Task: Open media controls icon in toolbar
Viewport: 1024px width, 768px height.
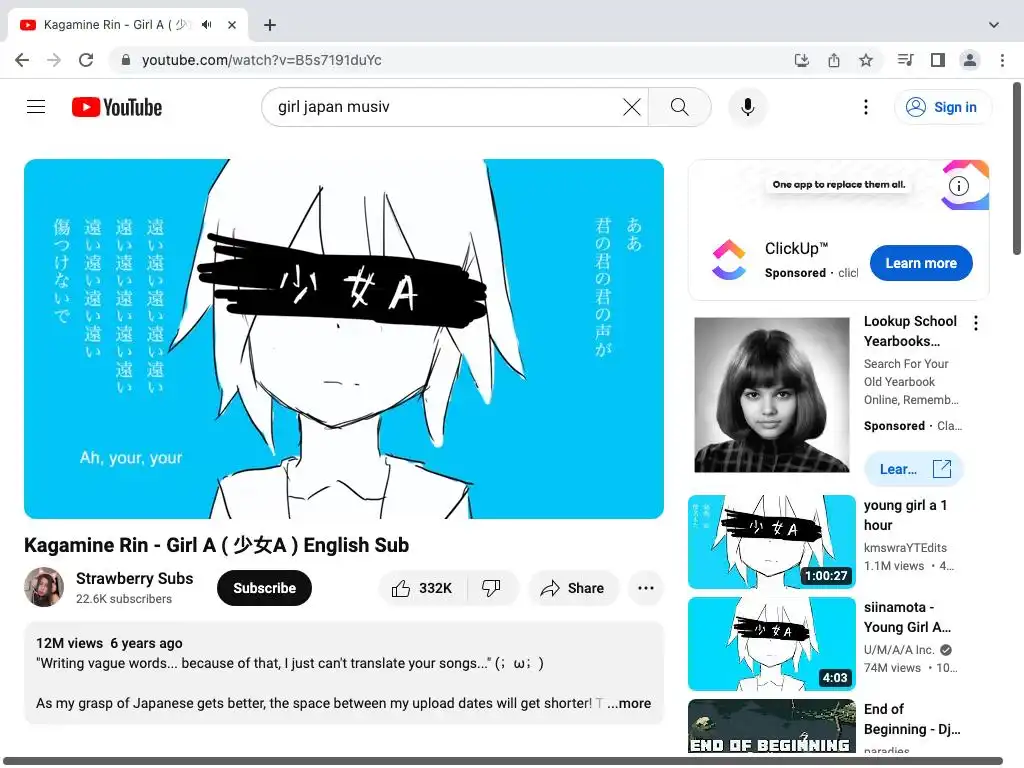Action: click(x=905, y=60)
